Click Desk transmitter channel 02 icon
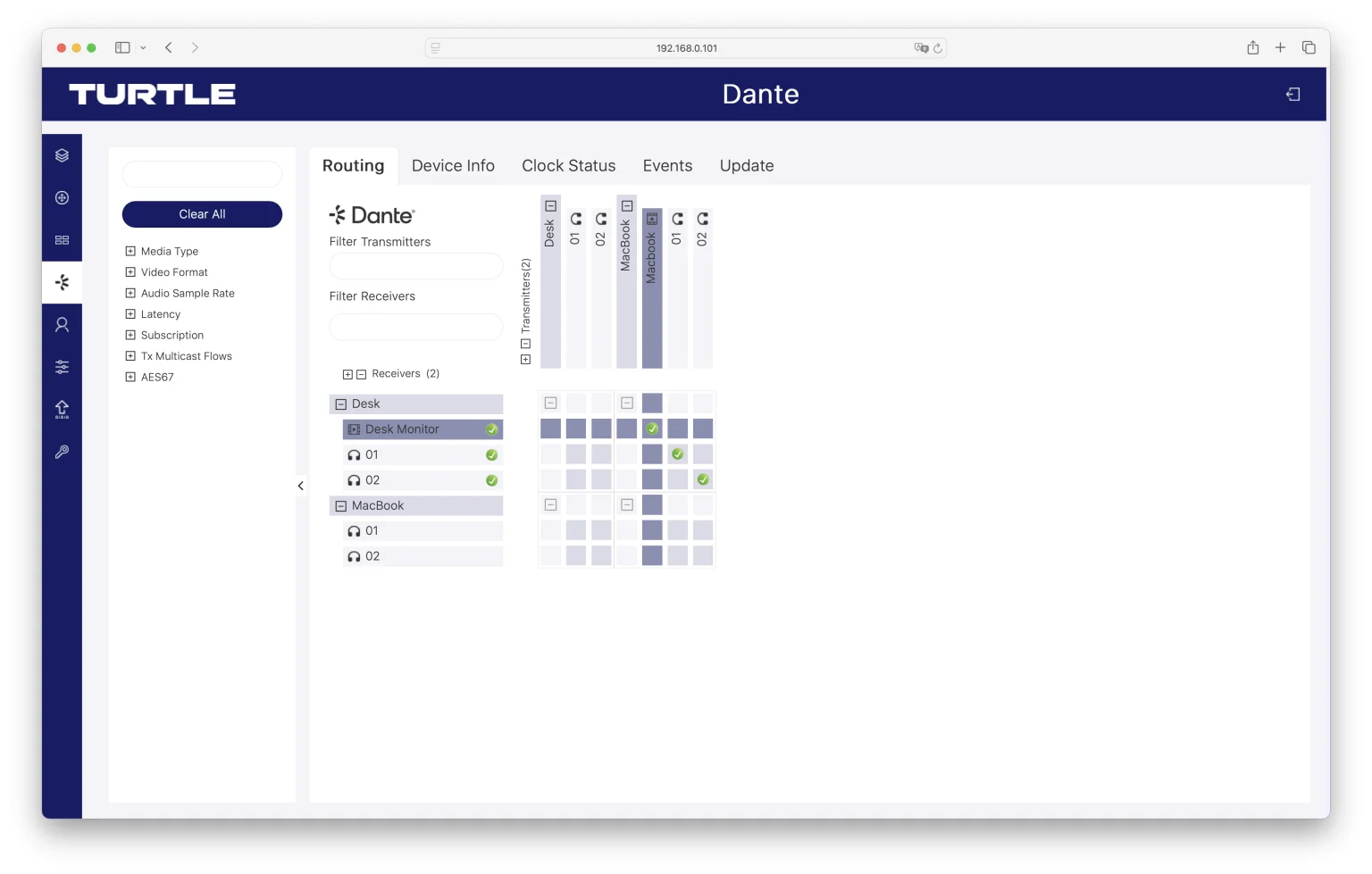 click(601, 219)
